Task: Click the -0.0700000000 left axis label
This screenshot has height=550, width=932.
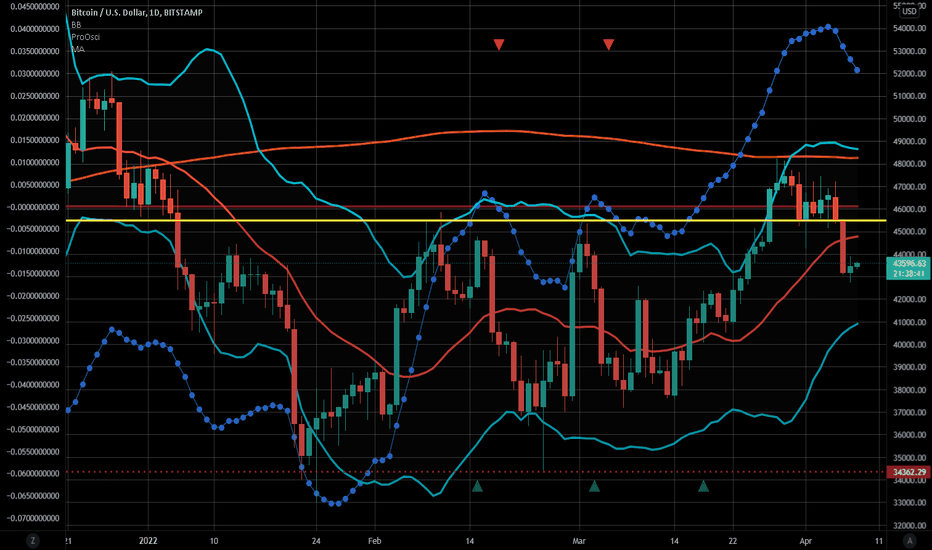Action: coord(33,518)
